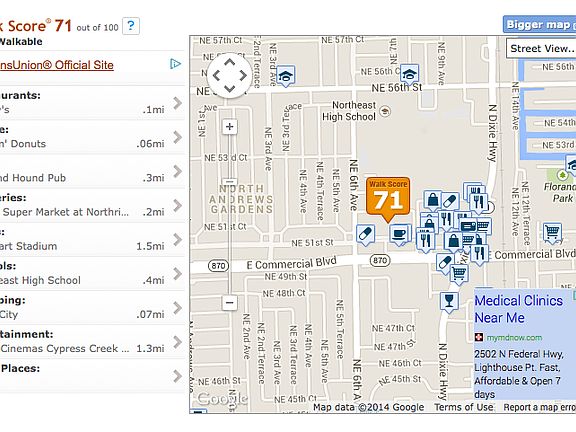Open the TransUnion Official Site ad link
Image resolution: width=576 pixels, height=432 pixels.
(x=57, y=65)
